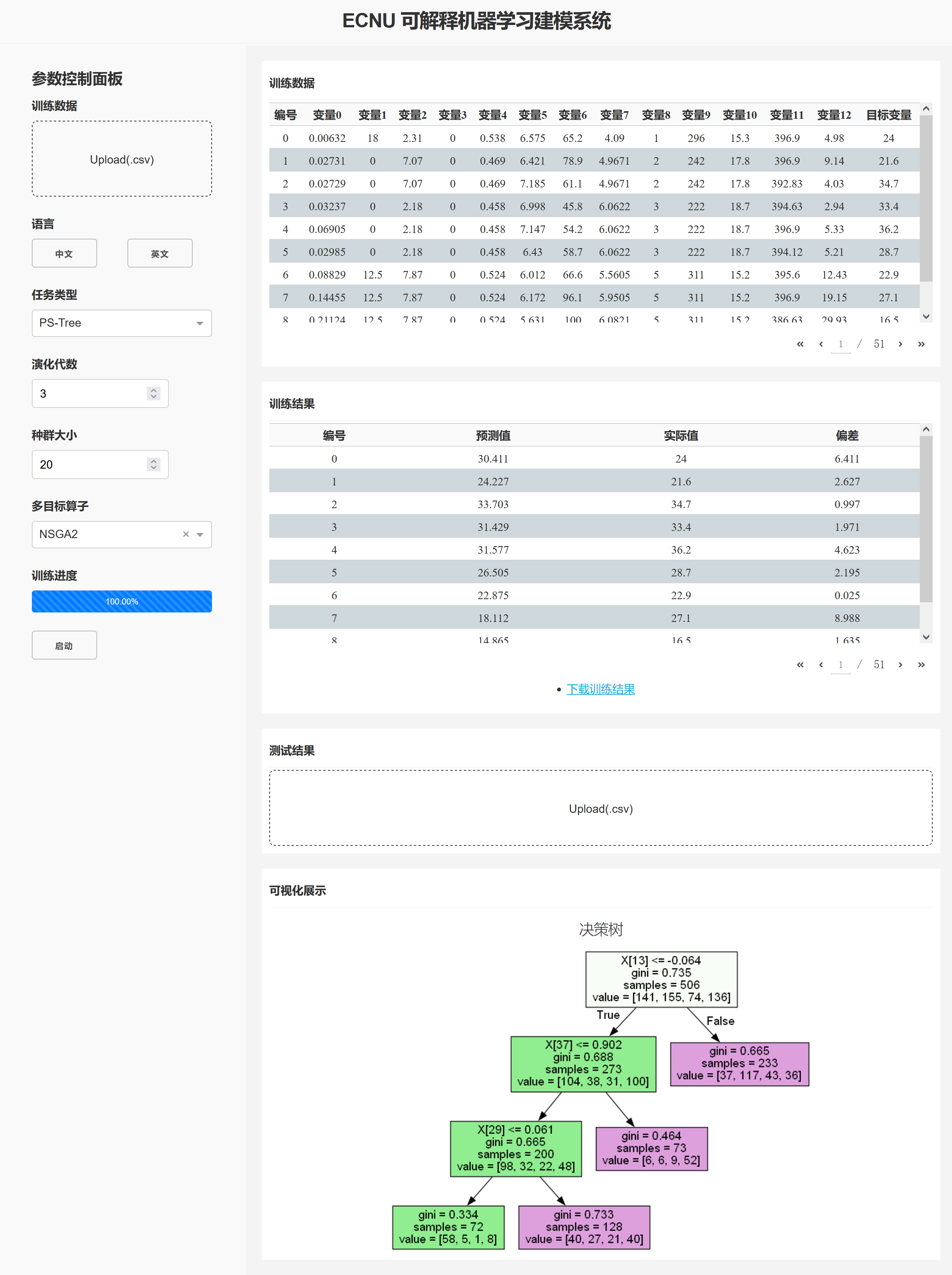
Task: Click the 决策树 chart title
Action: pyautogui.click(x=600, y=929)
